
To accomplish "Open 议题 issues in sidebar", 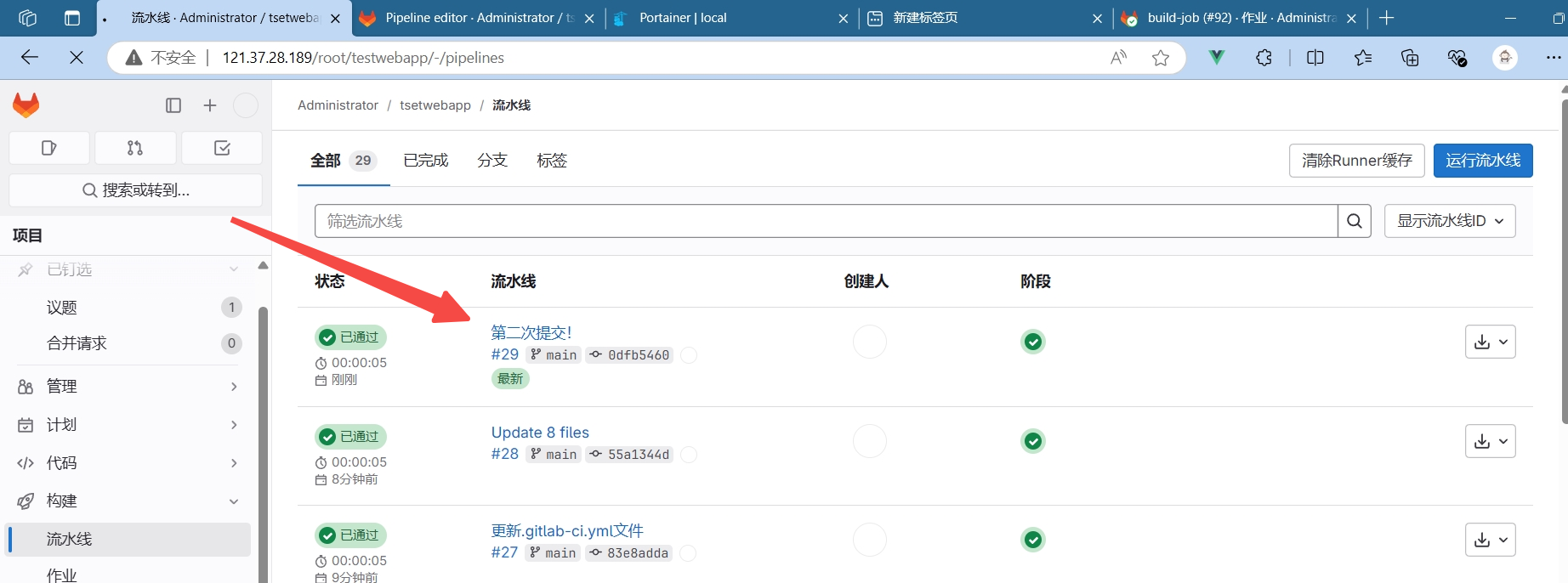I will point(128,308).
